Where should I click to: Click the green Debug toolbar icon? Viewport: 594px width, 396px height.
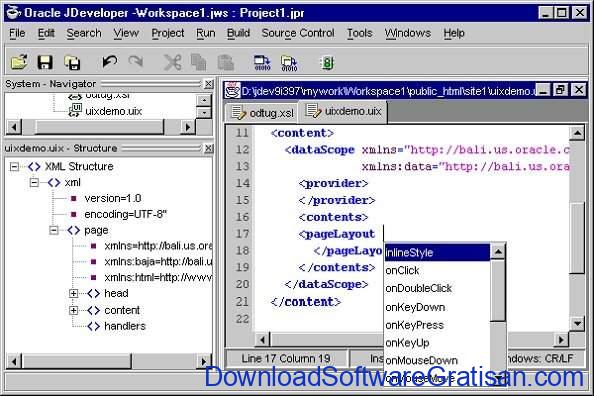[x=327, y=63]
